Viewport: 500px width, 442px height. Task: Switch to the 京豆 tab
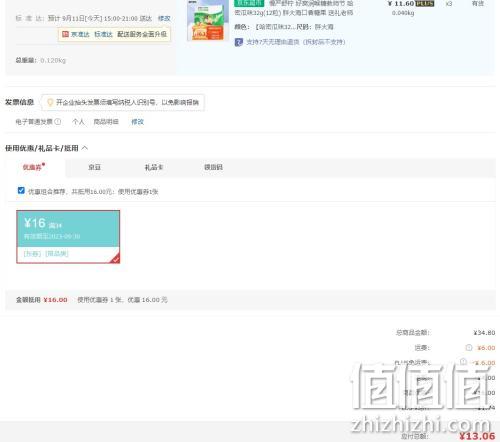click(94, 167)
